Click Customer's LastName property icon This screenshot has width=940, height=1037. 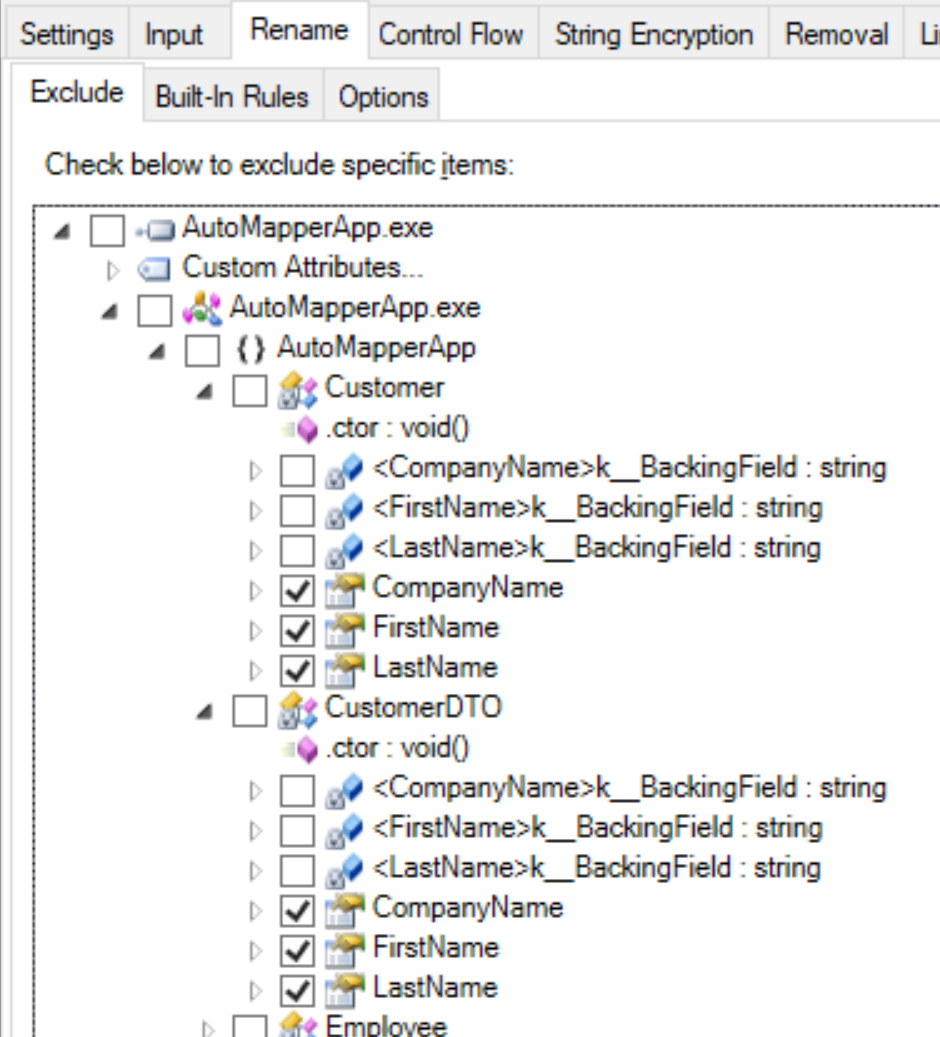pos(345,670)
